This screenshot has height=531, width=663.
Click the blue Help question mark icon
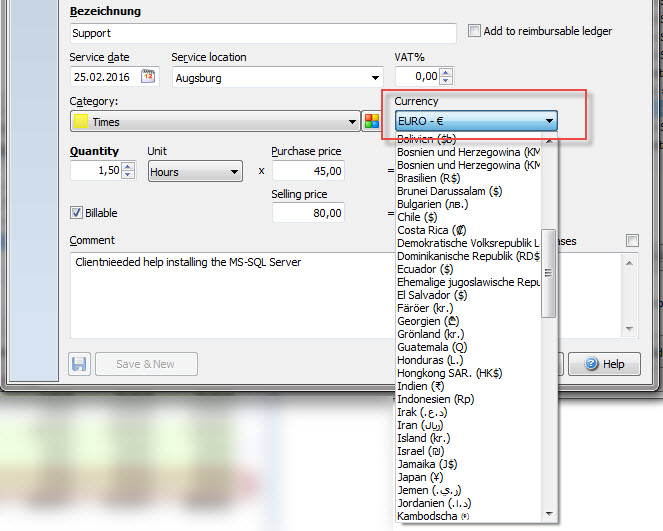[x=591, y=364]
